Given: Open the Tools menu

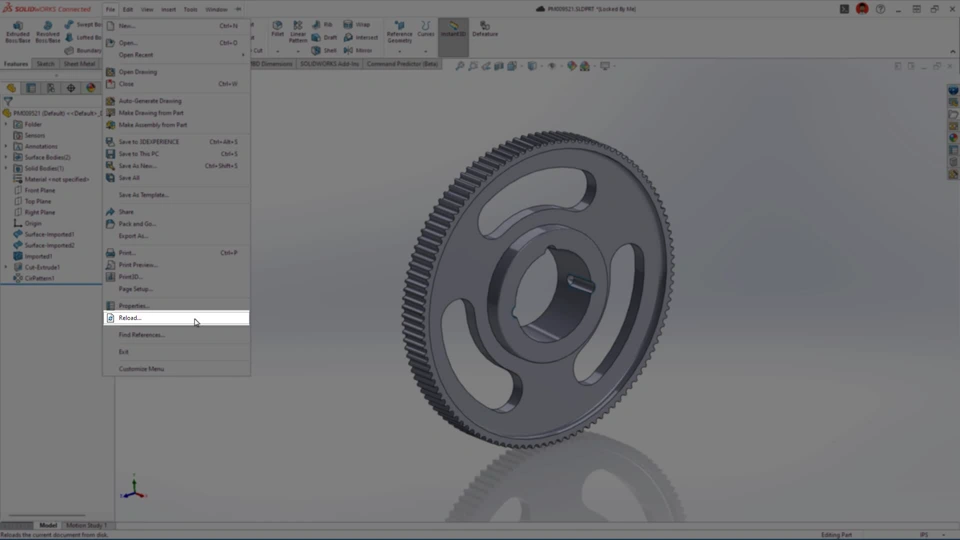Looking at the screenshot, I should tap(190, 9).
